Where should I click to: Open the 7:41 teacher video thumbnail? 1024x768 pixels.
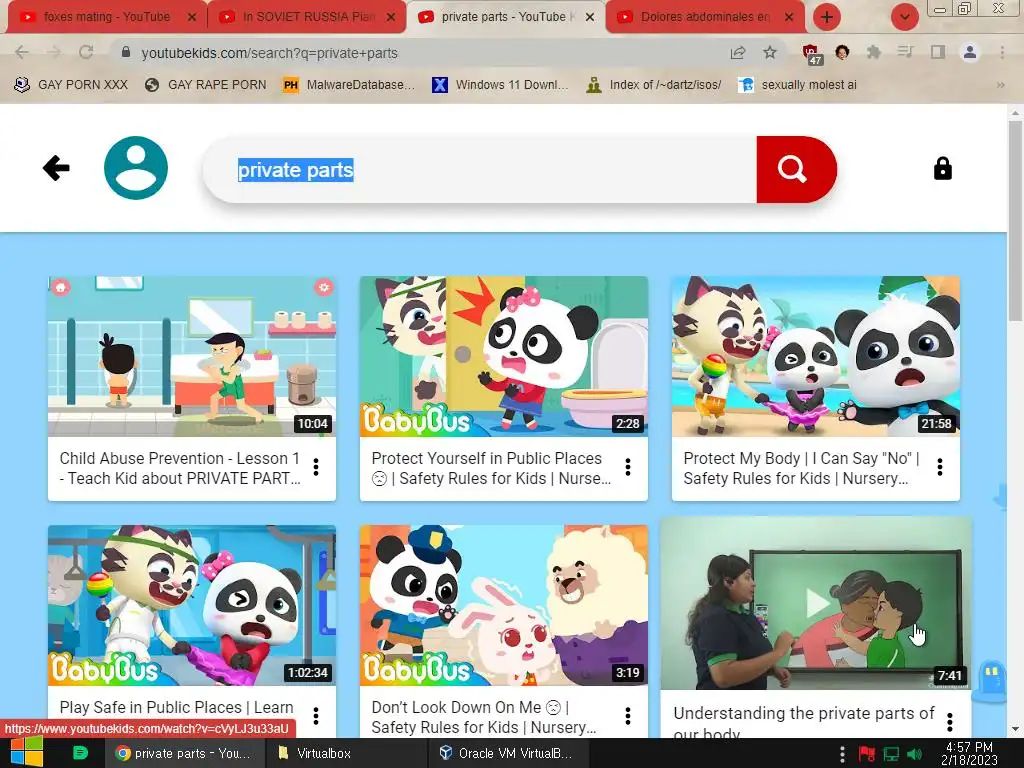tap(816, 604)
